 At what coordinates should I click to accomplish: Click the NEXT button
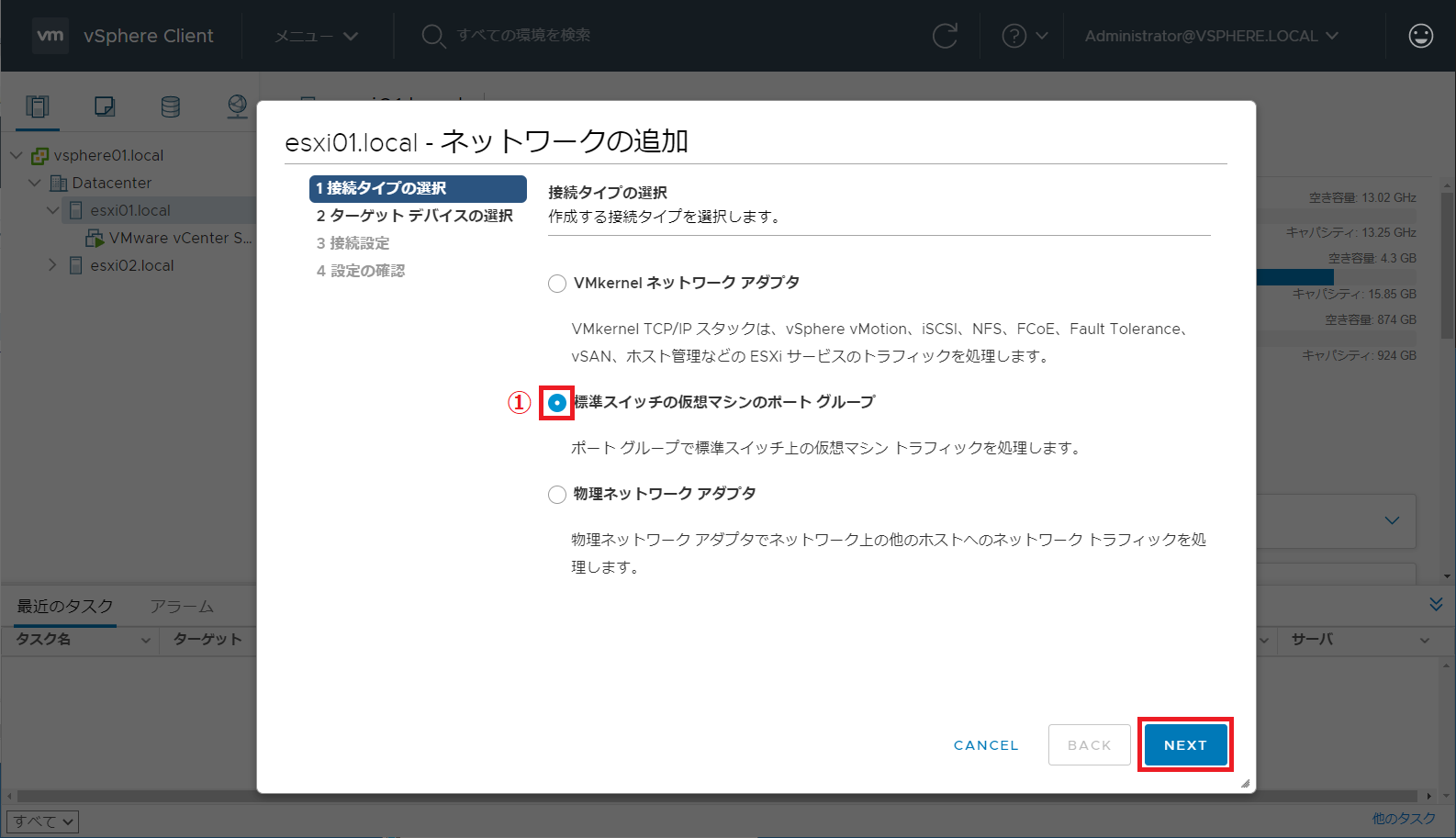point(1185,744)
